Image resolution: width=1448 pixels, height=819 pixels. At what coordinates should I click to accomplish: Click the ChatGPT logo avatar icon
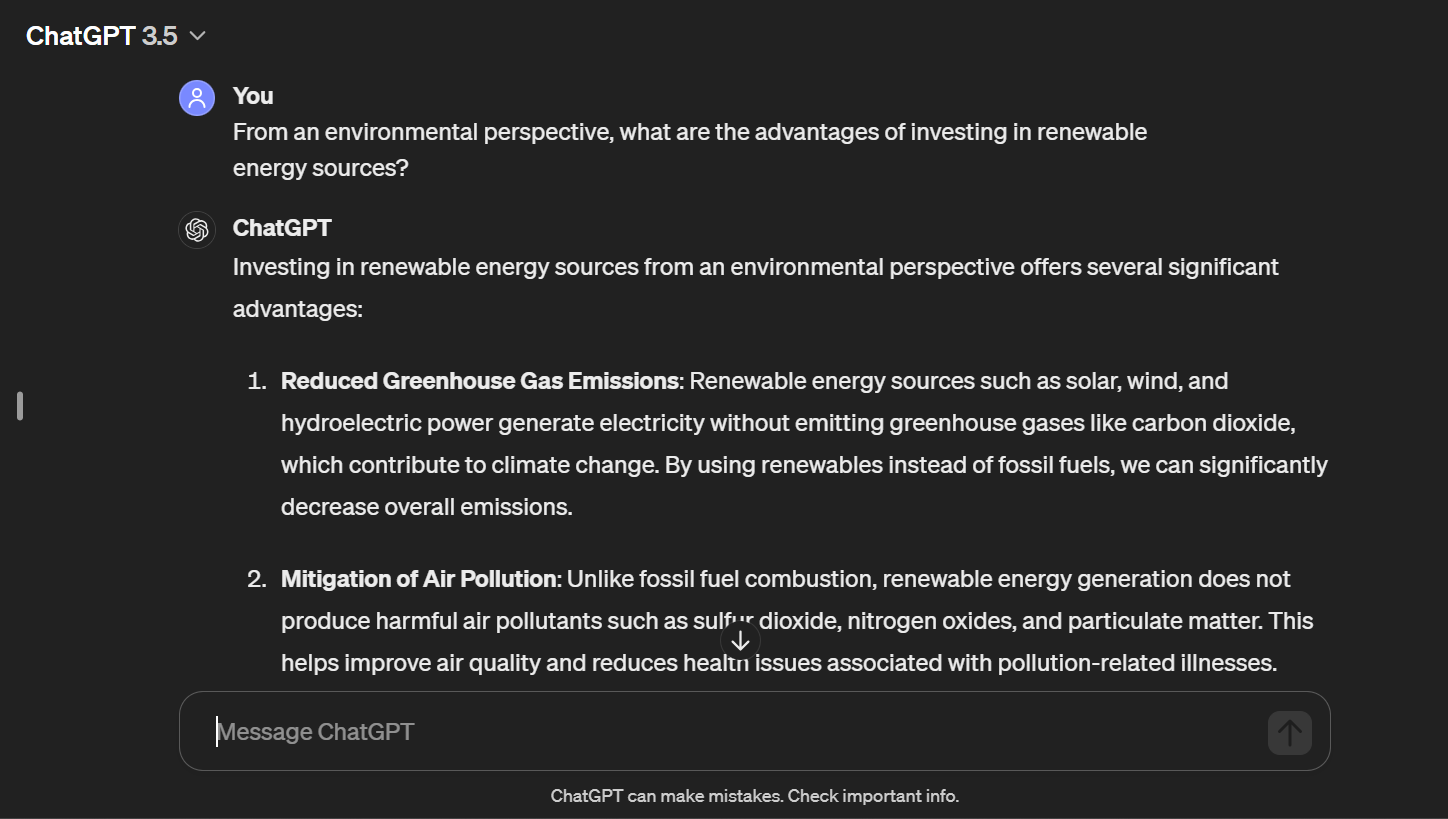tap(197, 230)
